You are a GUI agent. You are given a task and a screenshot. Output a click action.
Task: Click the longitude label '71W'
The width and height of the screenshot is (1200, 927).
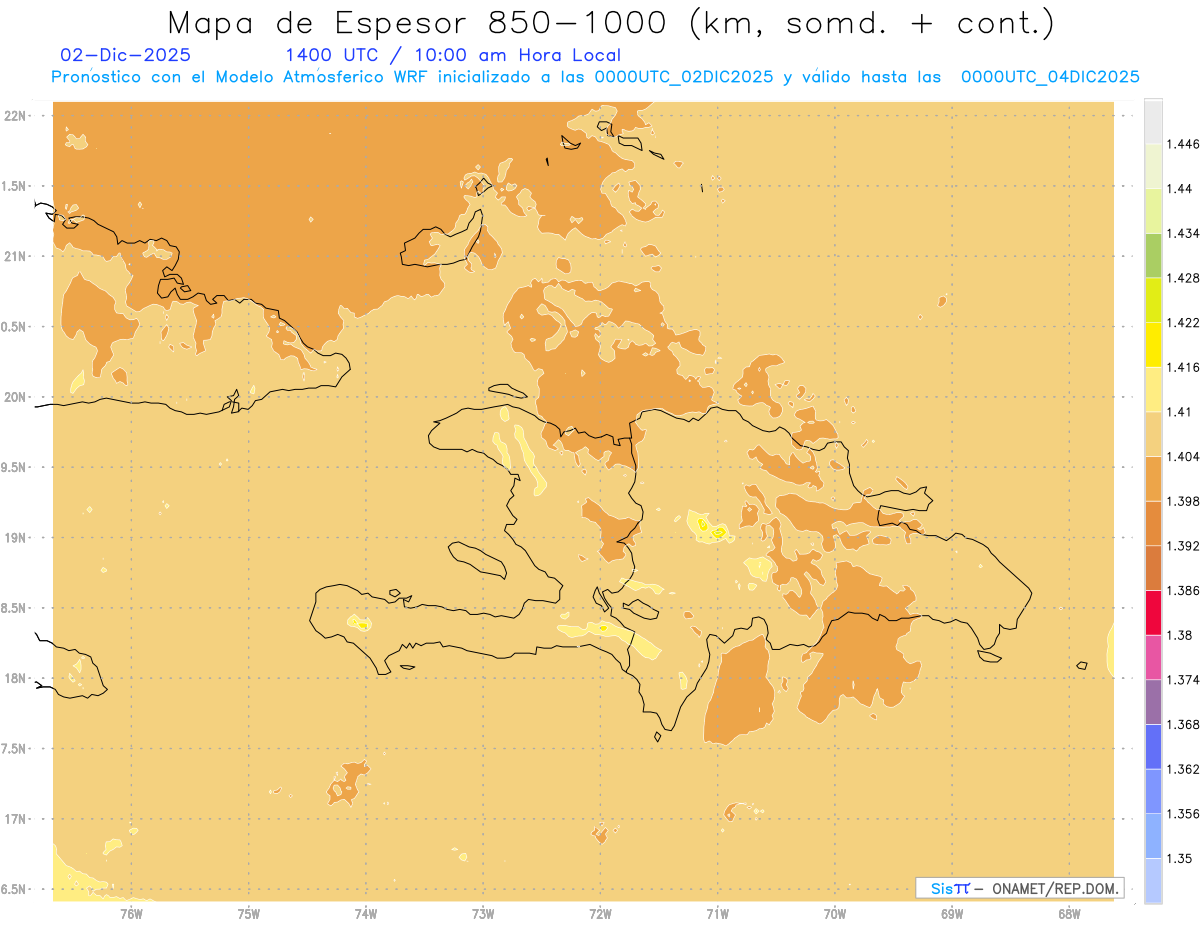(x=717, y=913)
